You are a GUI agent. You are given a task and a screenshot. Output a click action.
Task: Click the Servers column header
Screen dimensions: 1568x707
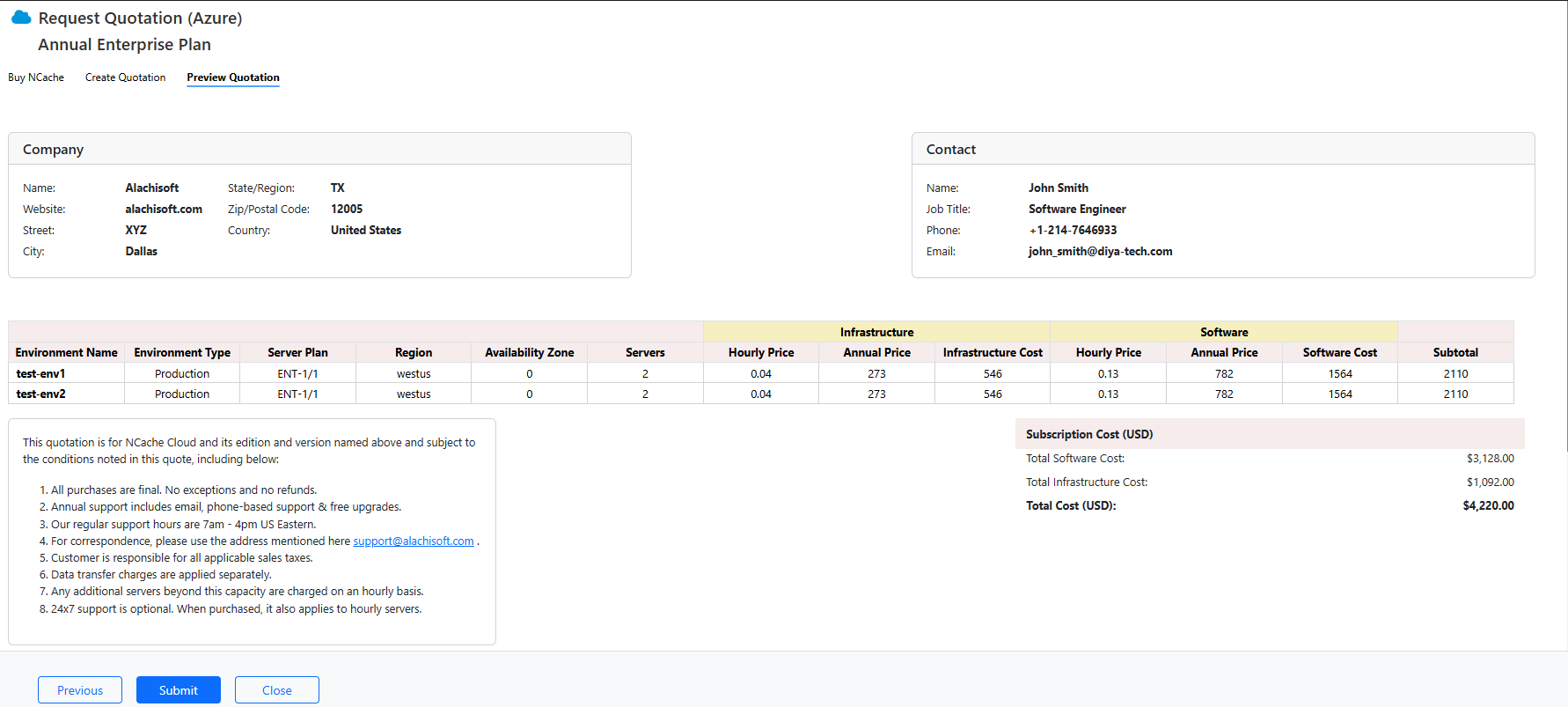pos(645,352)
